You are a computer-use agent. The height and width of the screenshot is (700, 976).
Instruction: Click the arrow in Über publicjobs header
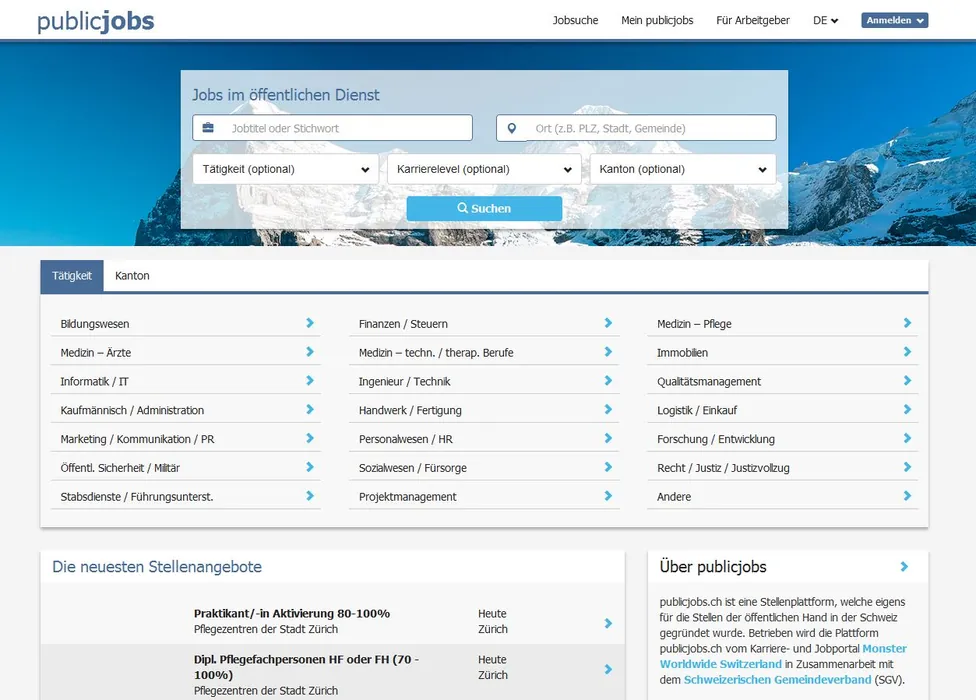(x=904, y=566)
